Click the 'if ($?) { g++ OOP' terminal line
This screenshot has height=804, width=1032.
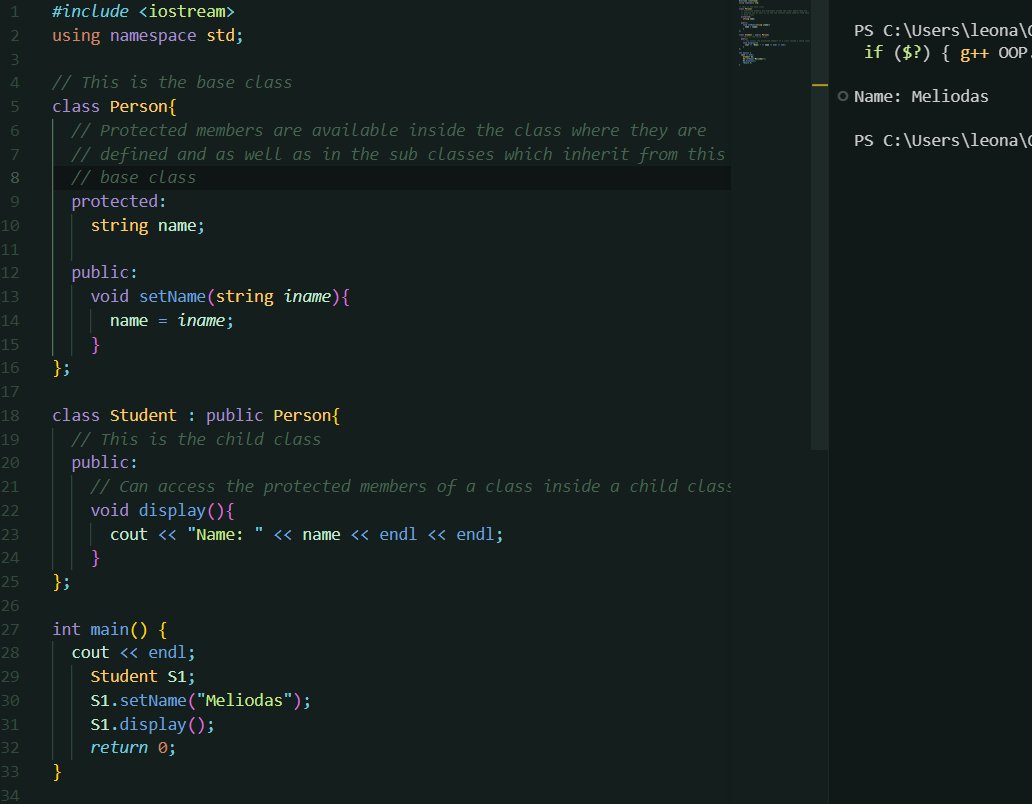click(x=946, y=53)
